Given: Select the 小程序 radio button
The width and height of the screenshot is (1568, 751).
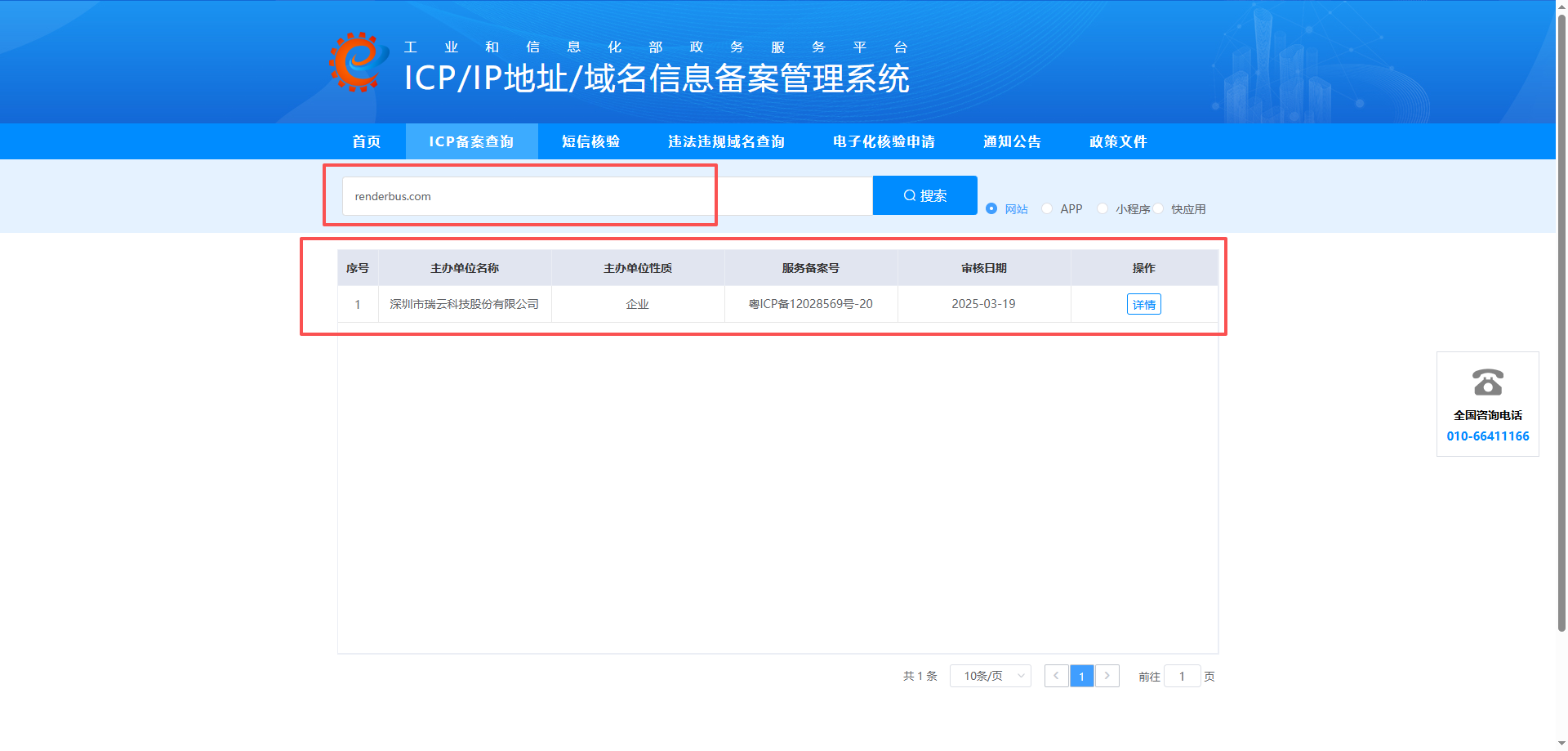Looking at the screenshot, I should coord(1102,208).
